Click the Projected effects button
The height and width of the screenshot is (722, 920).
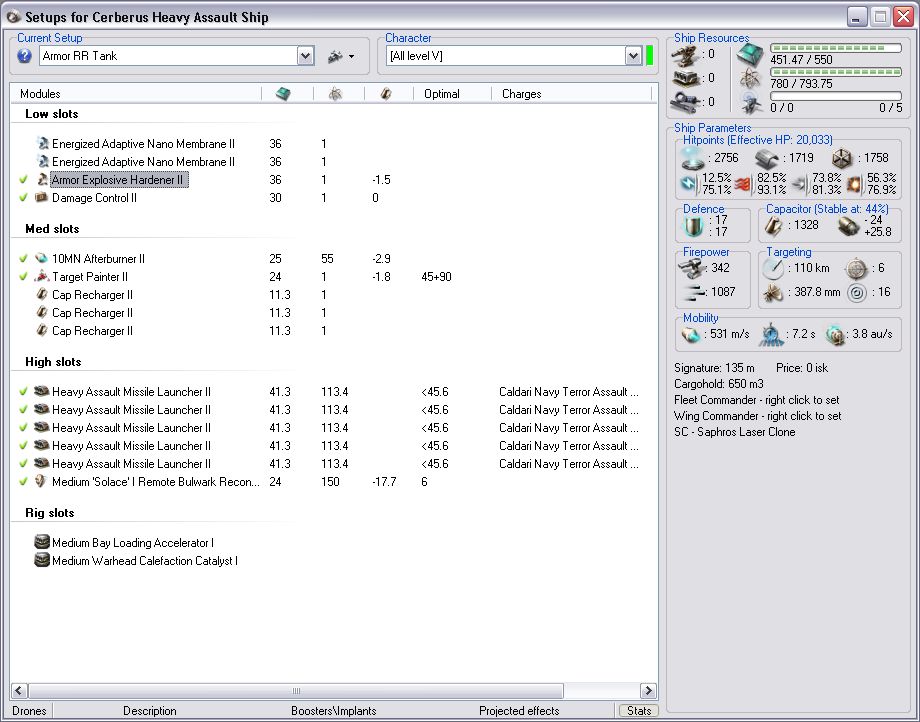pyautogui.click(x=518, y=711)
